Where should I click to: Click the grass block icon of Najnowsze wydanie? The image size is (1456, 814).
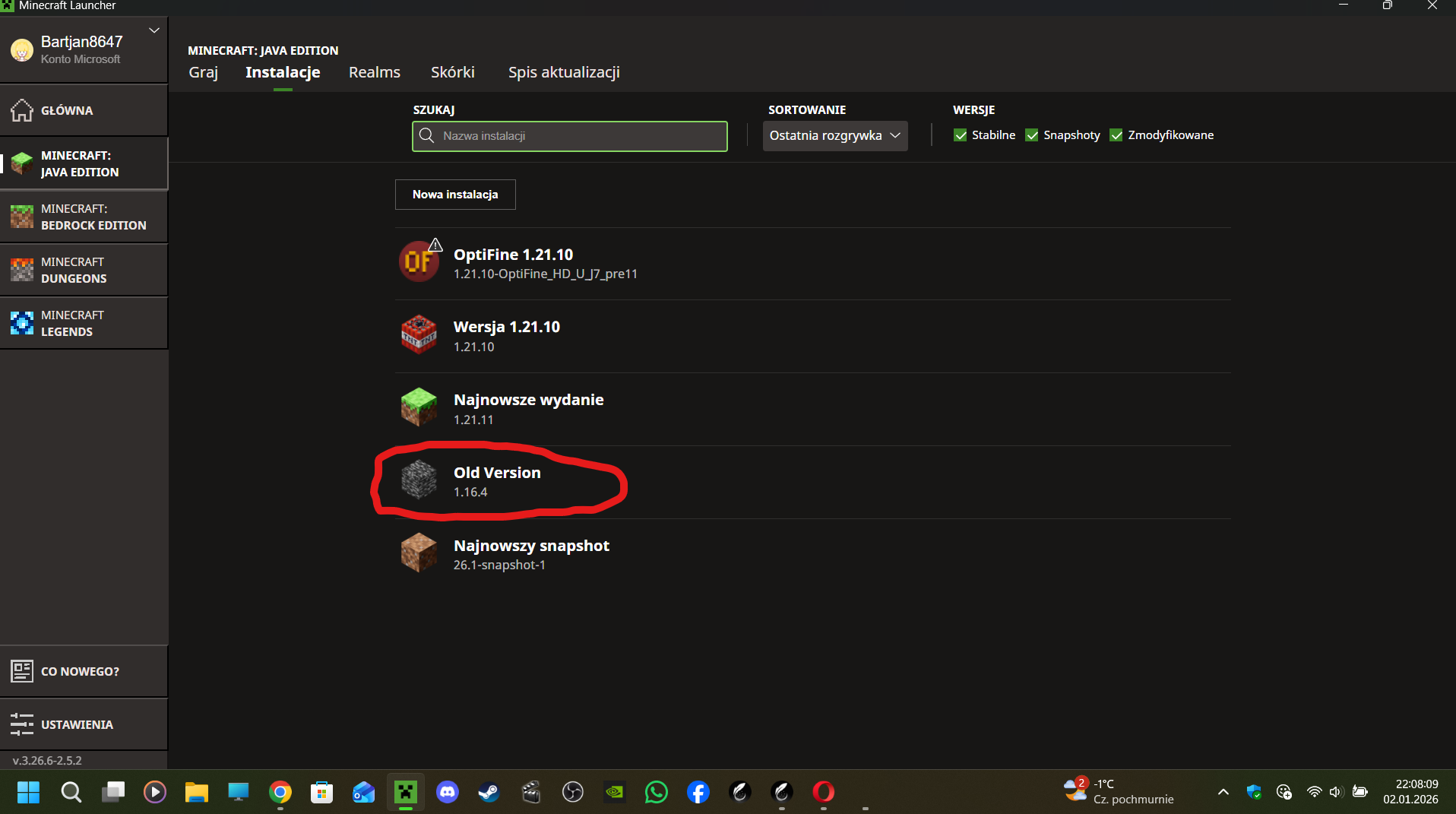coord(419,407)
